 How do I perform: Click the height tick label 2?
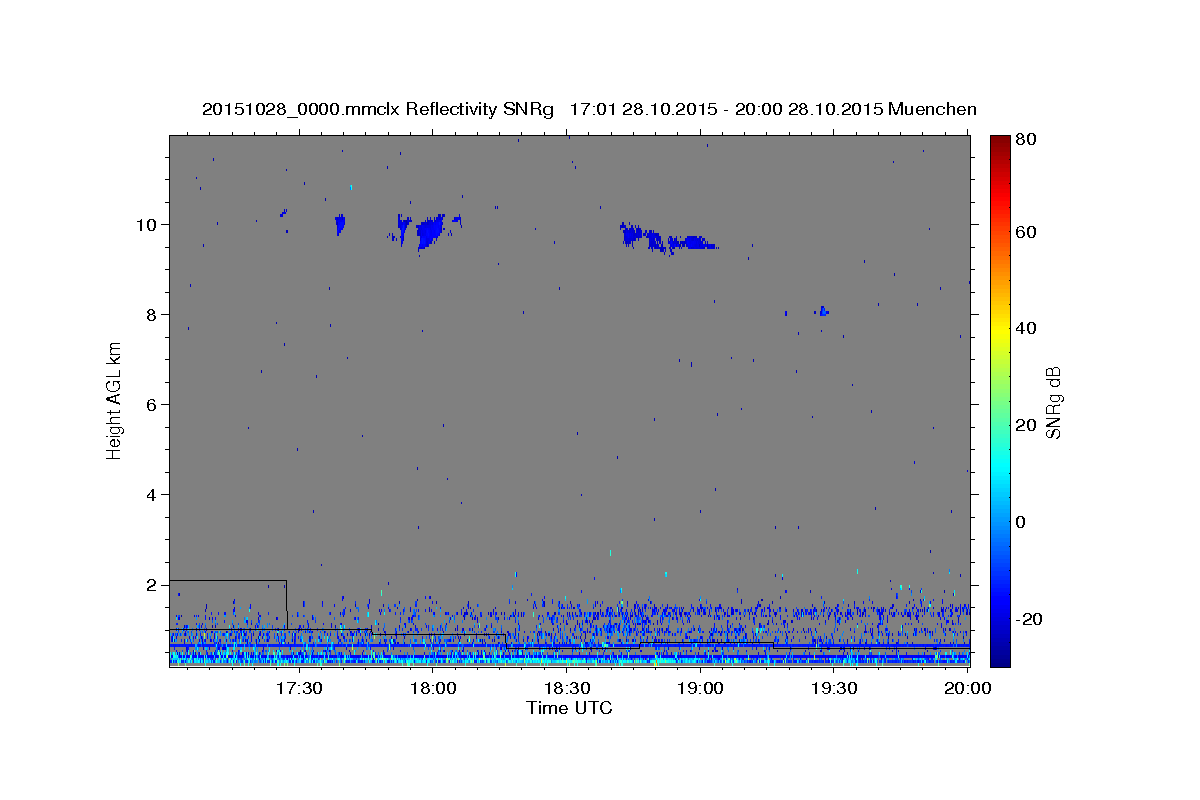[152, 585]
